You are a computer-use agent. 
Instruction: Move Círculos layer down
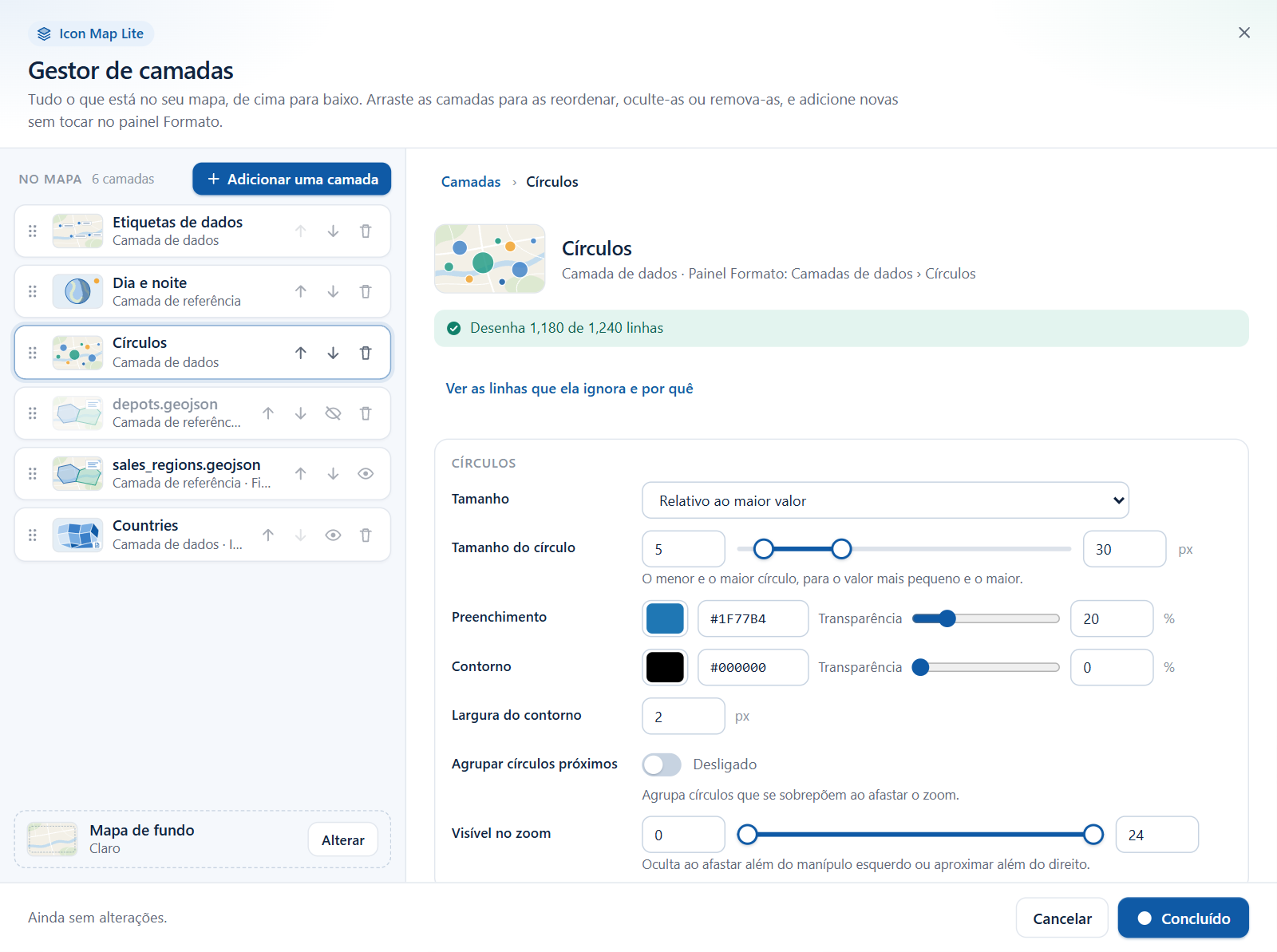coord(333,353)
